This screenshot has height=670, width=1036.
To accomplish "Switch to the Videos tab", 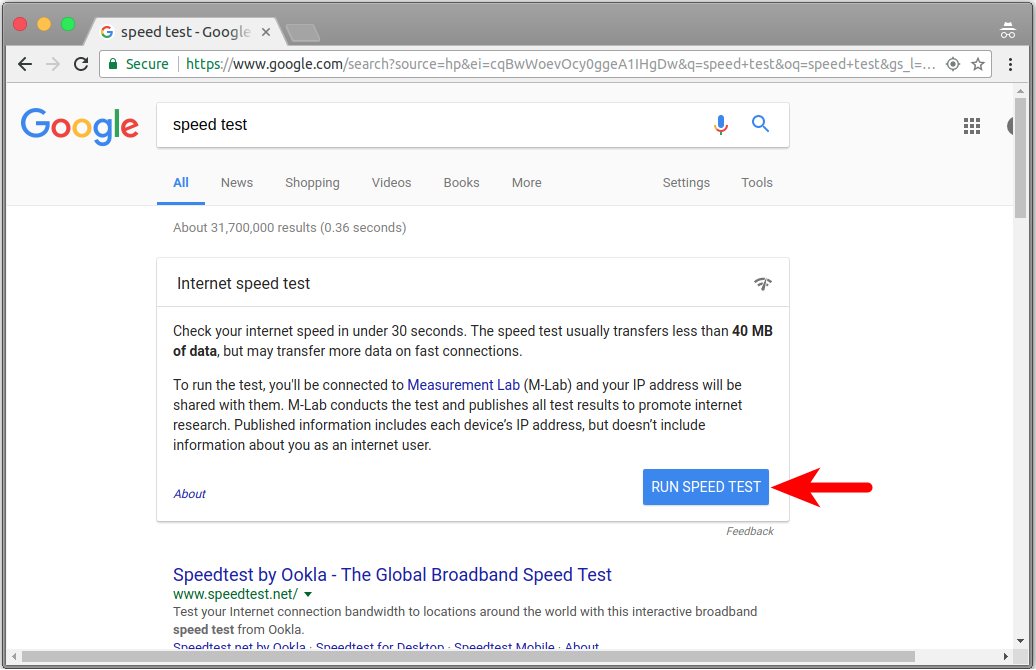I will tap(391, 183).
